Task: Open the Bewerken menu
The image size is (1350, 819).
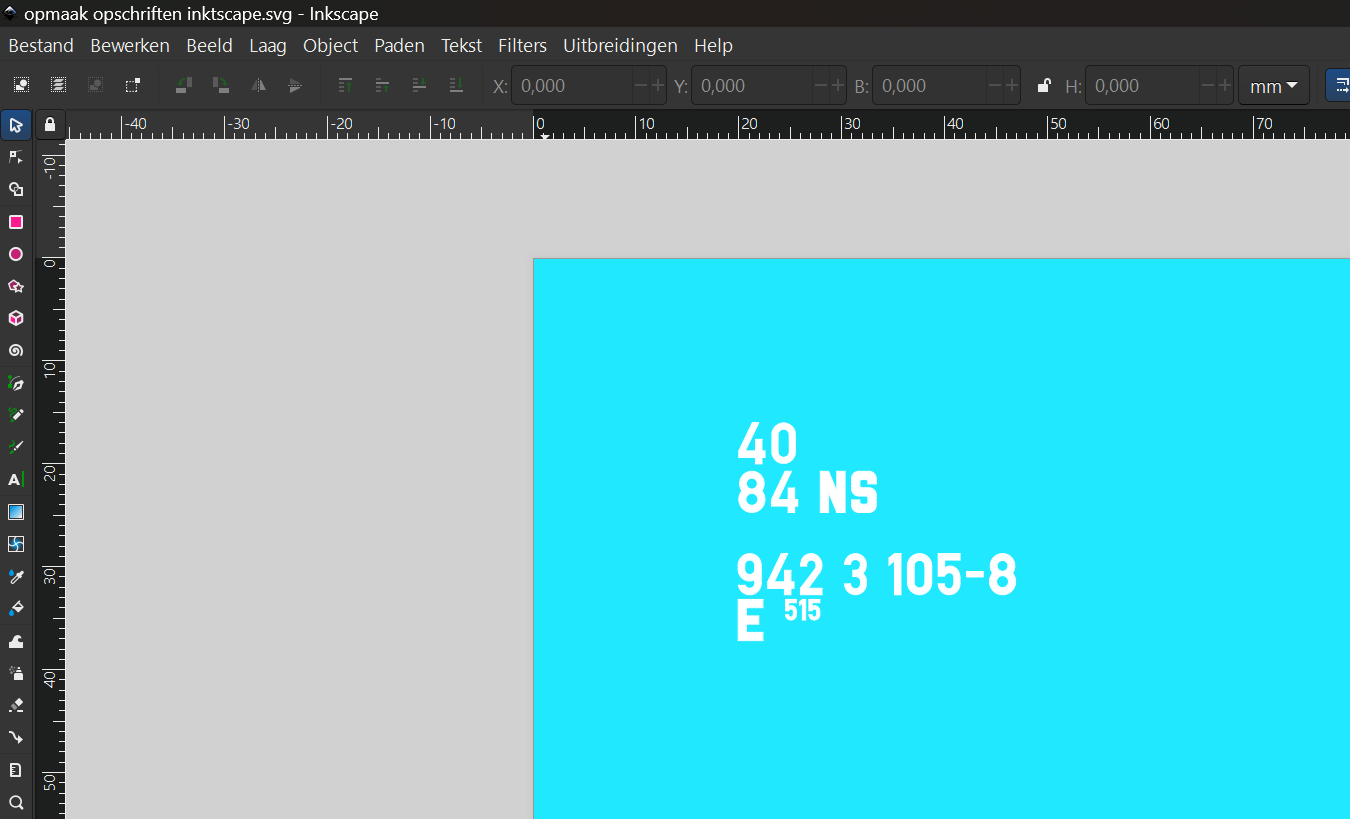Action: coord(130,45)
